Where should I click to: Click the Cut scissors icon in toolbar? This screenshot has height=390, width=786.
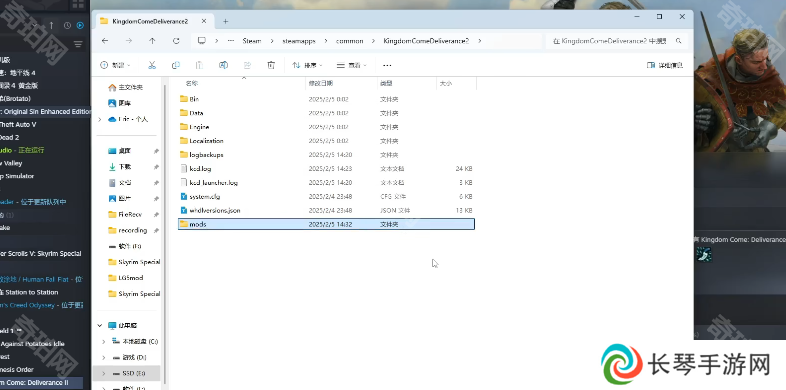[x=152, y=65]
